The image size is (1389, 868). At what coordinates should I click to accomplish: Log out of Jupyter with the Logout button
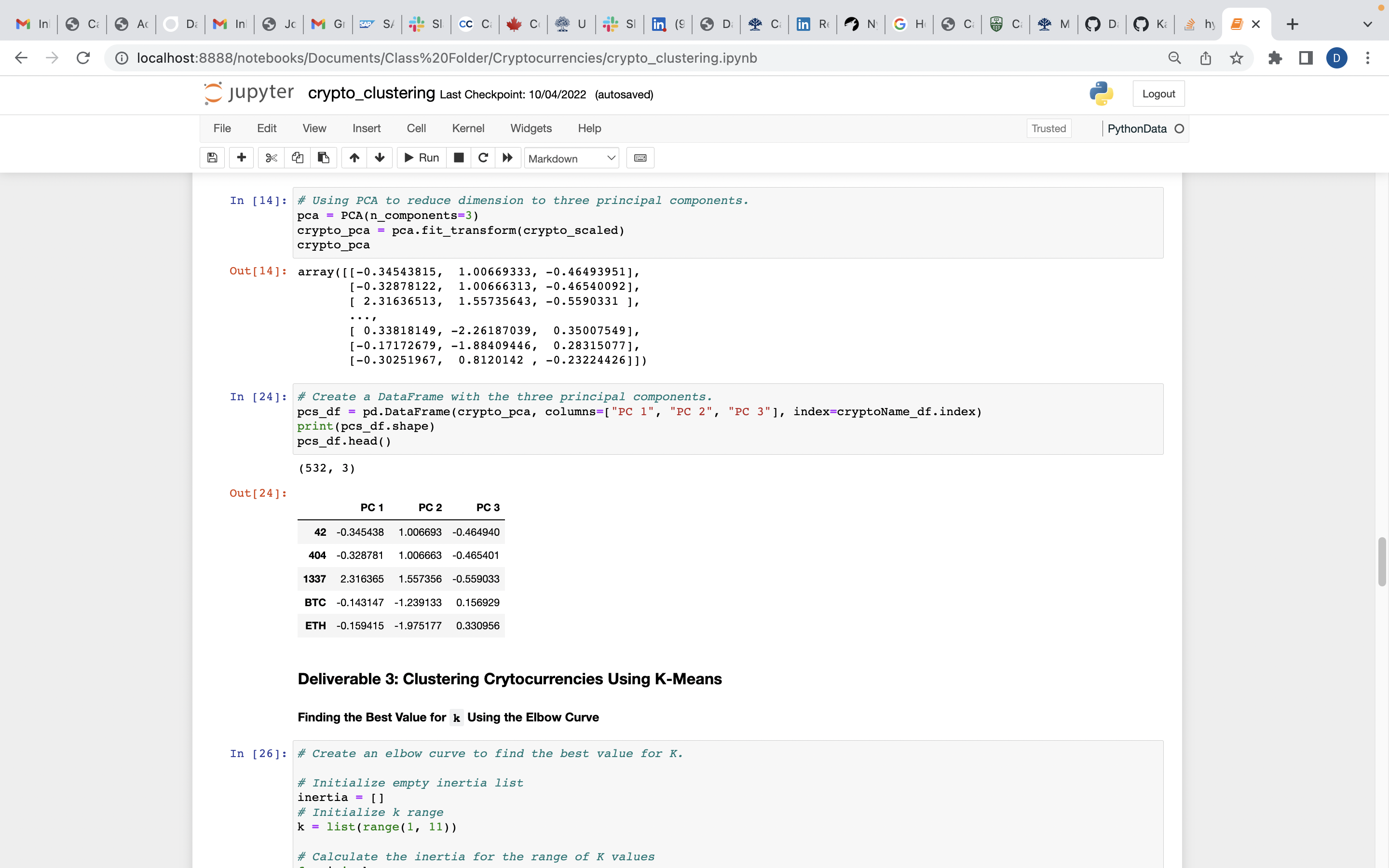tap(1158, 93)
